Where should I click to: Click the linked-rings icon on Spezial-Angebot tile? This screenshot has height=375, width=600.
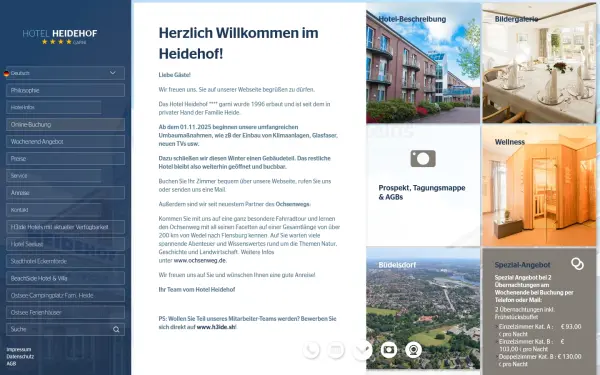click(577, 264)
